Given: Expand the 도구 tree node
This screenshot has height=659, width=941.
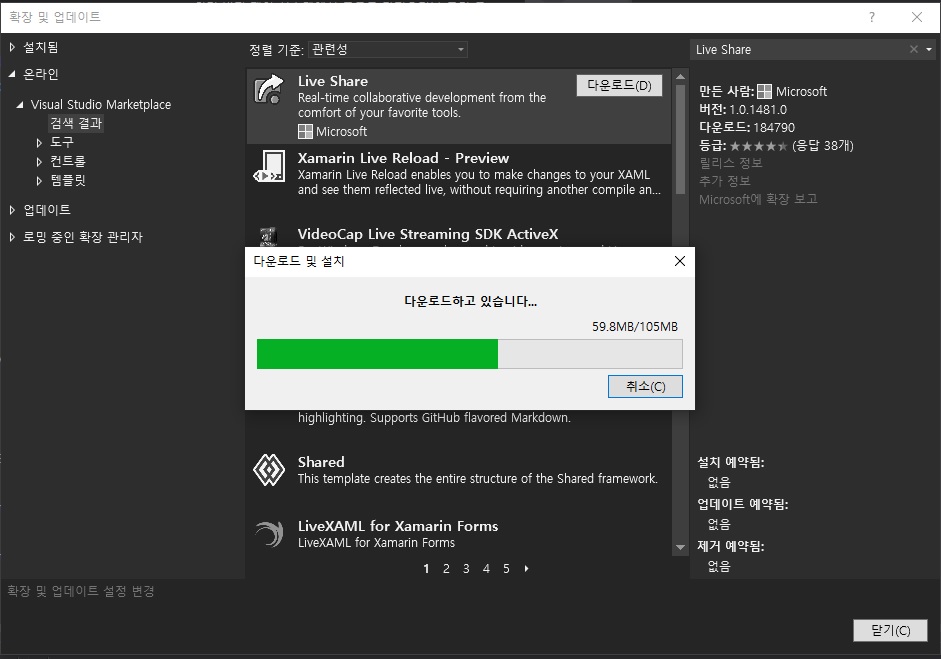Looking at the screenshot, I should pyautogui.click(x=39, y=143).
